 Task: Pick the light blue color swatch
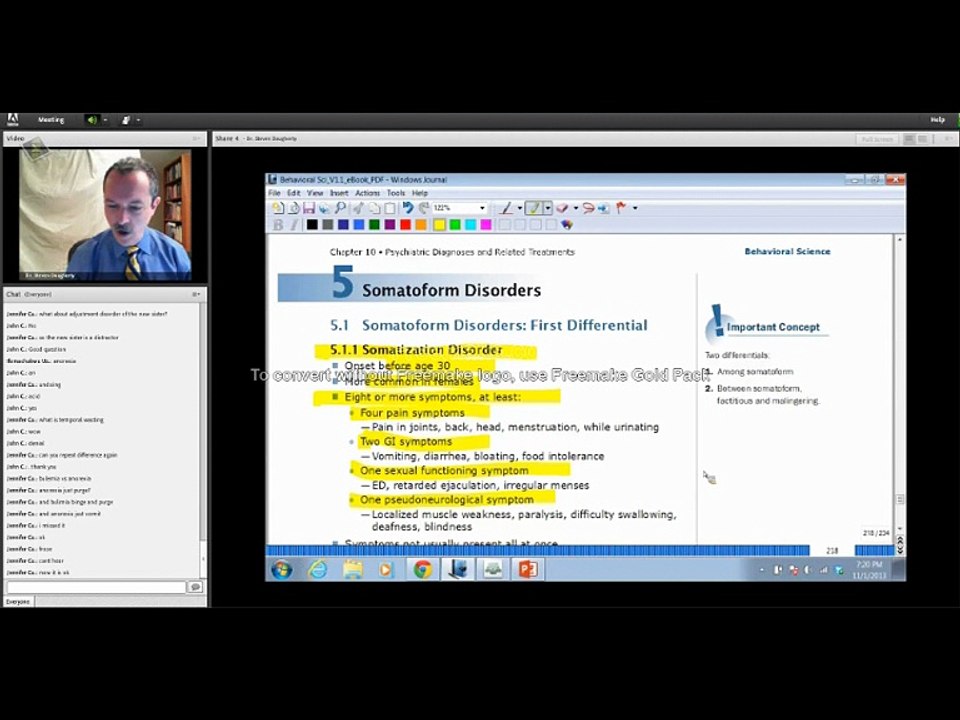click(x=358, y=225)
